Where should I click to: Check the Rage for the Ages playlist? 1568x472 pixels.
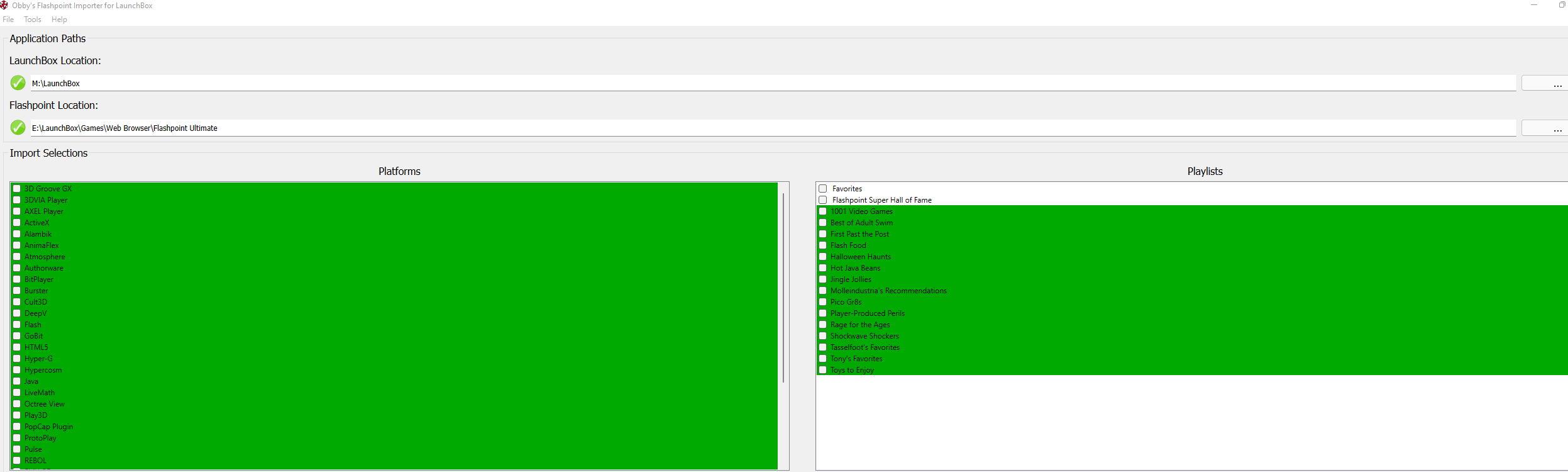822,324
